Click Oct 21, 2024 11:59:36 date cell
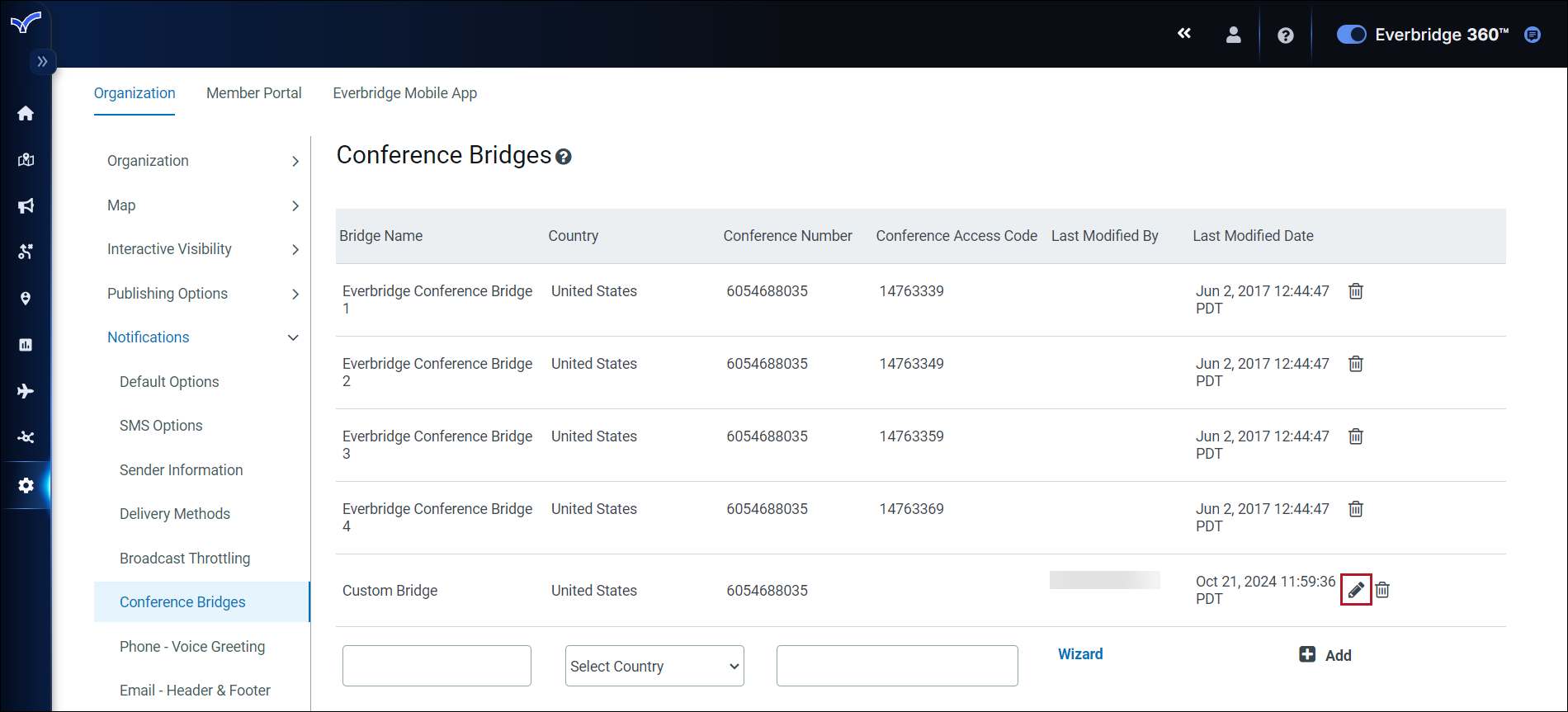This screenshot has height=712, width=1568. tap(1265, 590)
